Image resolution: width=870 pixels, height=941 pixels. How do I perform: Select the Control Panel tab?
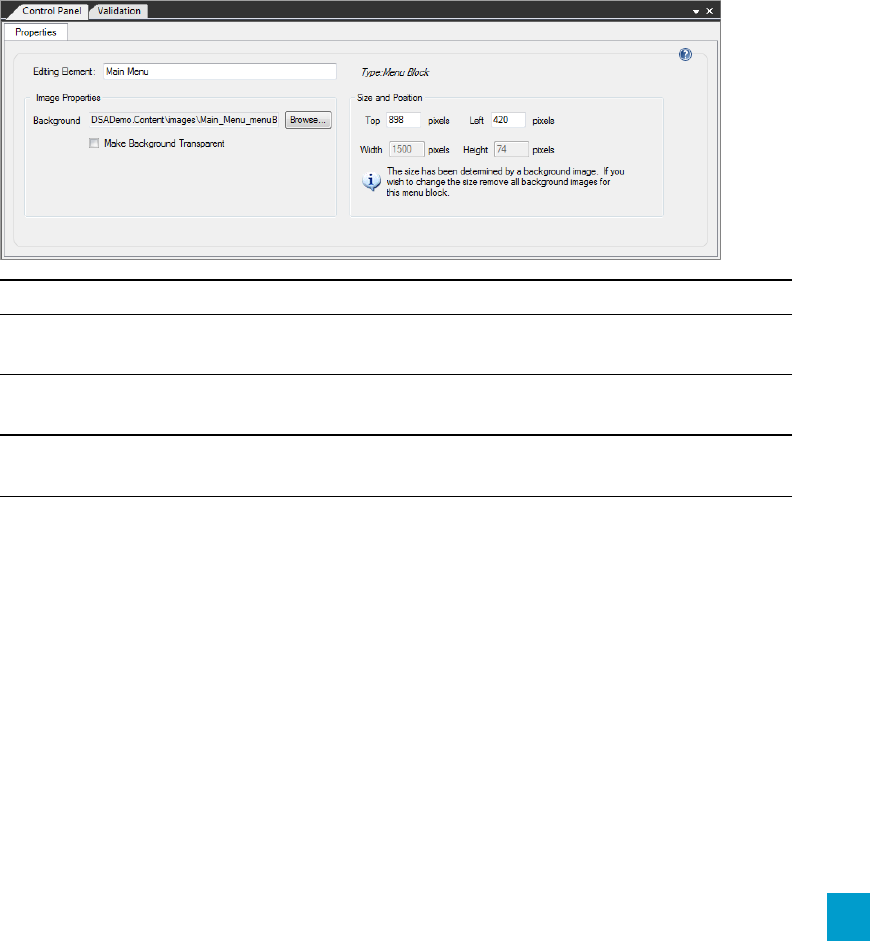click(51, 11)
